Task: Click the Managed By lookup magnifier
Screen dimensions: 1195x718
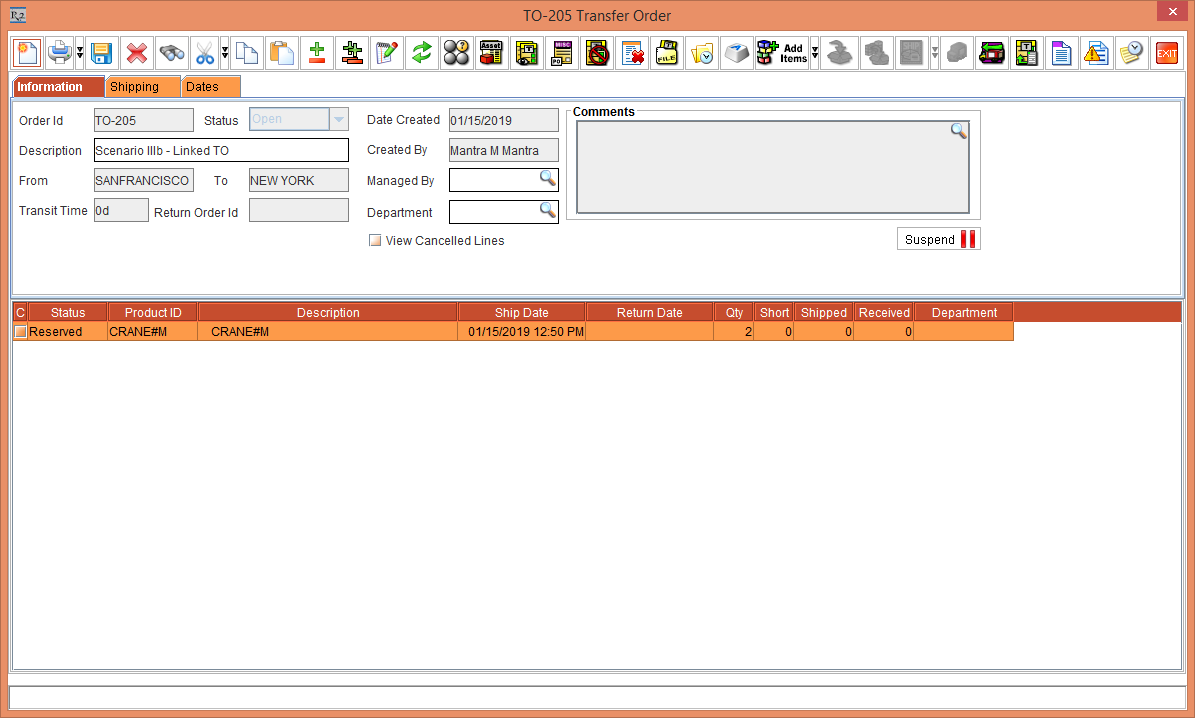Action: tap(547, 179)
